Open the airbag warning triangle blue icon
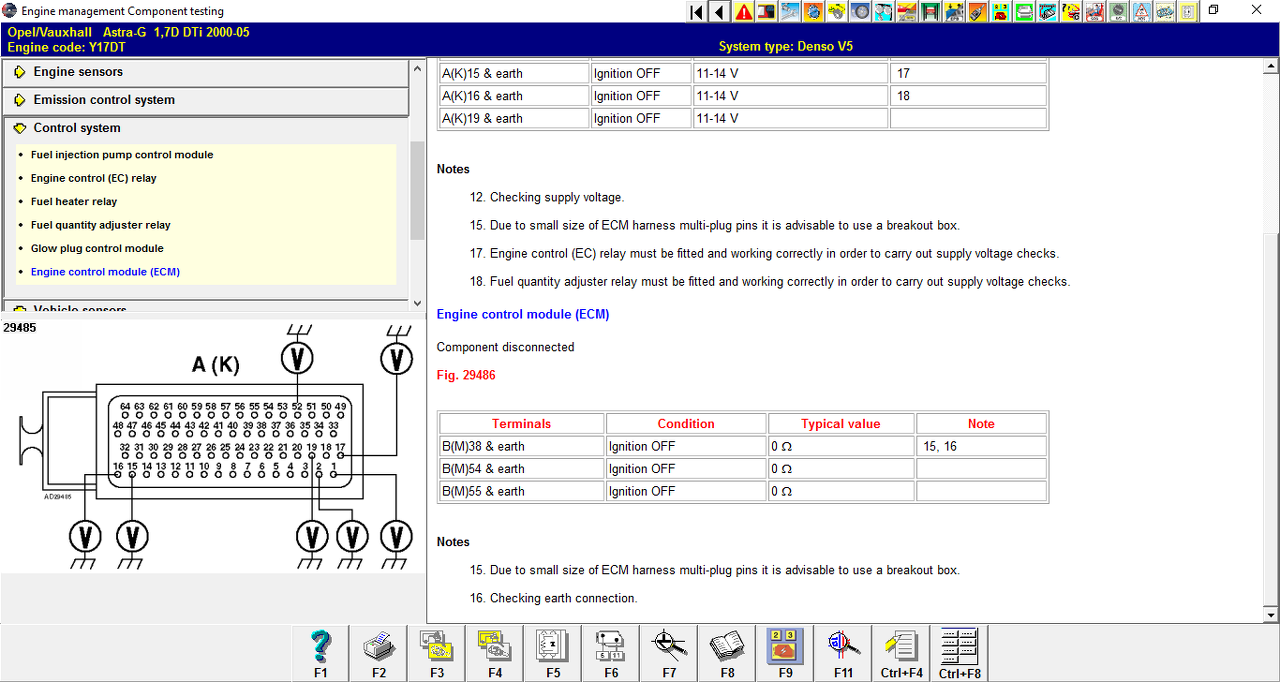The image size is (1280, 682). pos(1141,12)
